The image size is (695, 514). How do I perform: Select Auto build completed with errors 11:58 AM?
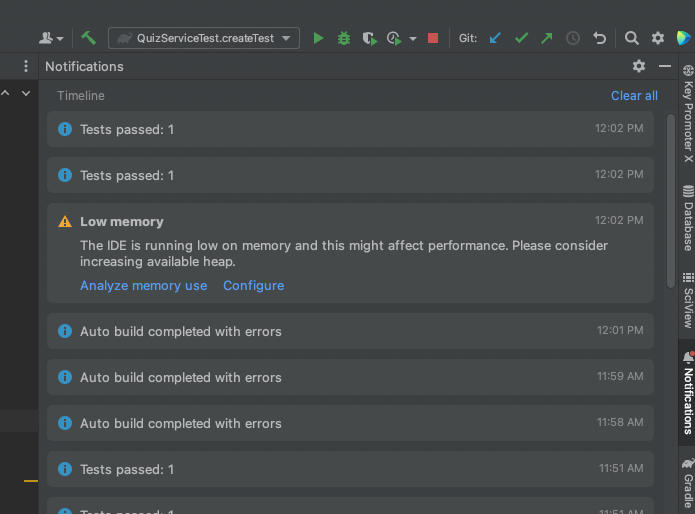coord(350,423)
